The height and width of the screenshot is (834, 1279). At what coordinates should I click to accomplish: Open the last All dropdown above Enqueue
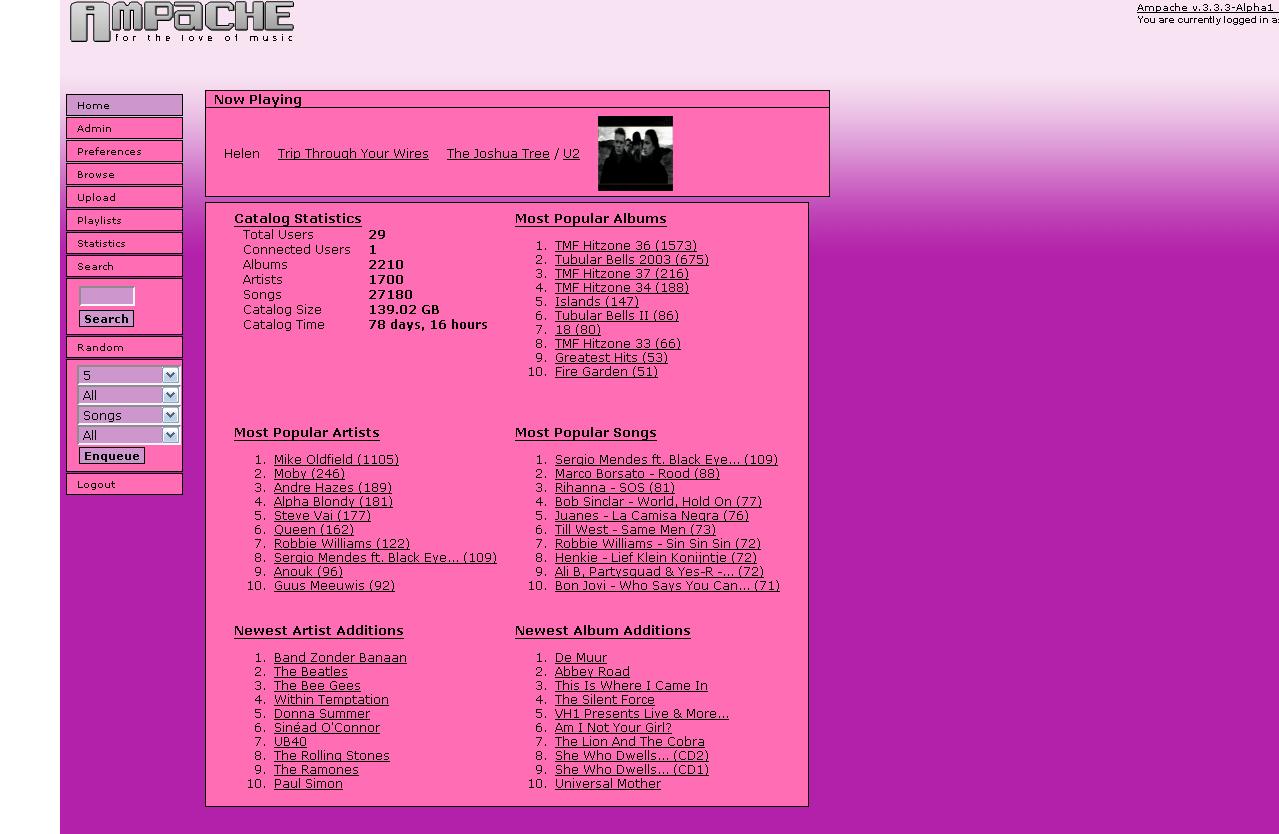[x=129, y=435]
